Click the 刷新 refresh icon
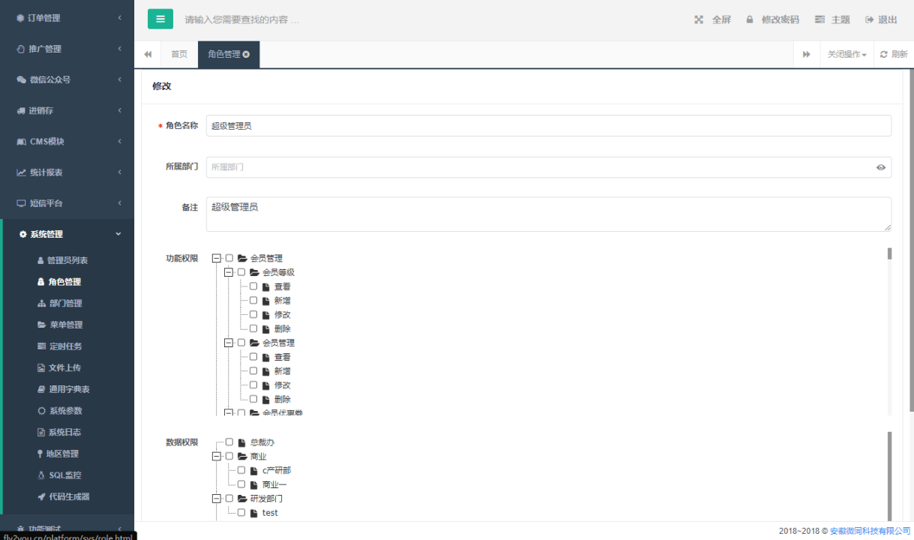 (x=884, y=54)
